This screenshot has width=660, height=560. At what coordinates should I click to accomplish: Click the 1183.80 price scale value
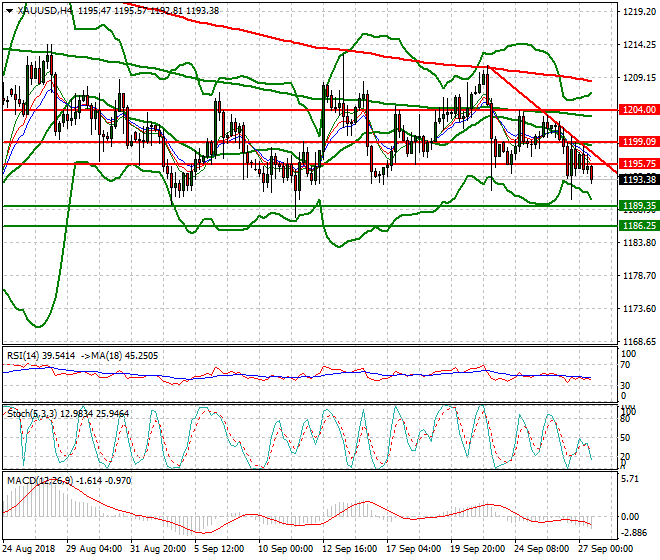coord(639,243)
